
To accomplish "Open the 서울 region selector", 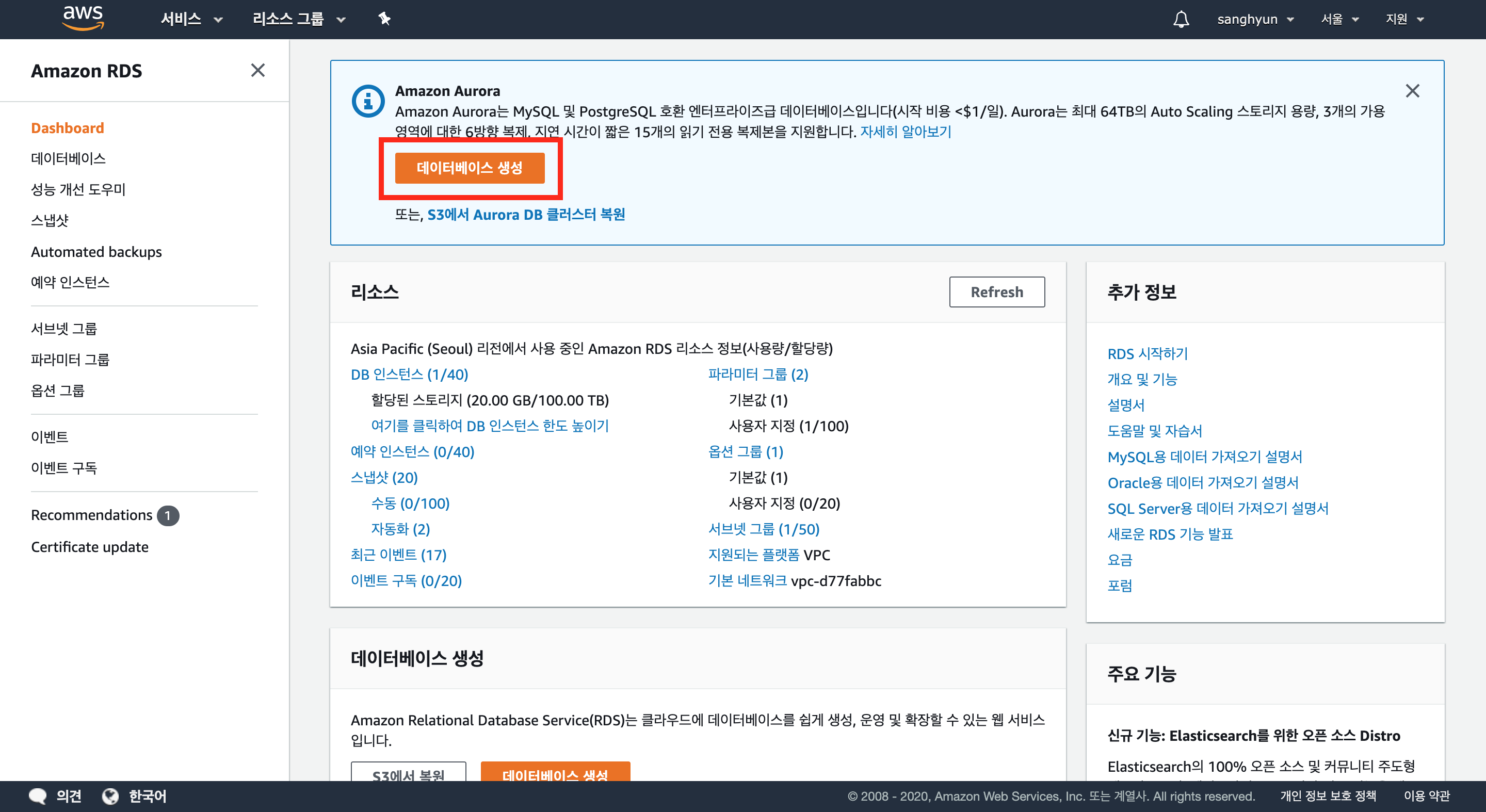I will (1339, 19).
